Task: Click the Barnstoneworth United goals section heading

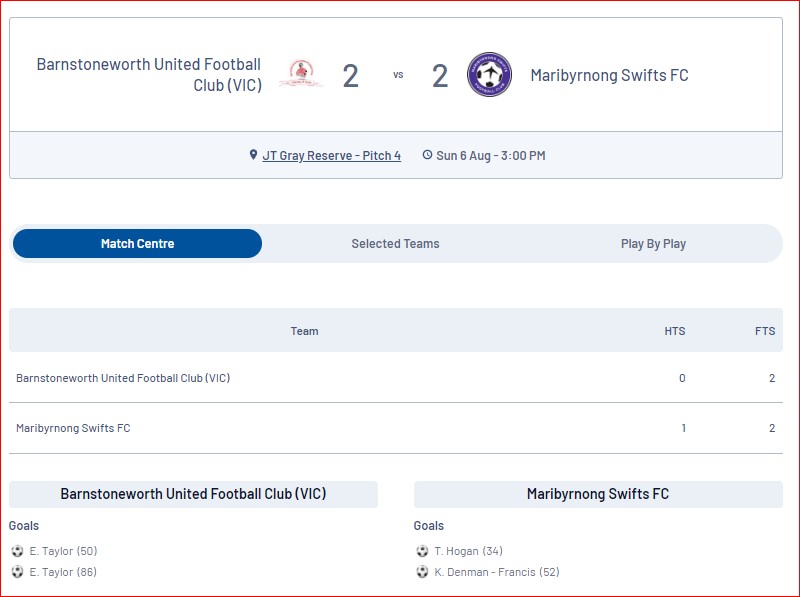Action: 193,494
